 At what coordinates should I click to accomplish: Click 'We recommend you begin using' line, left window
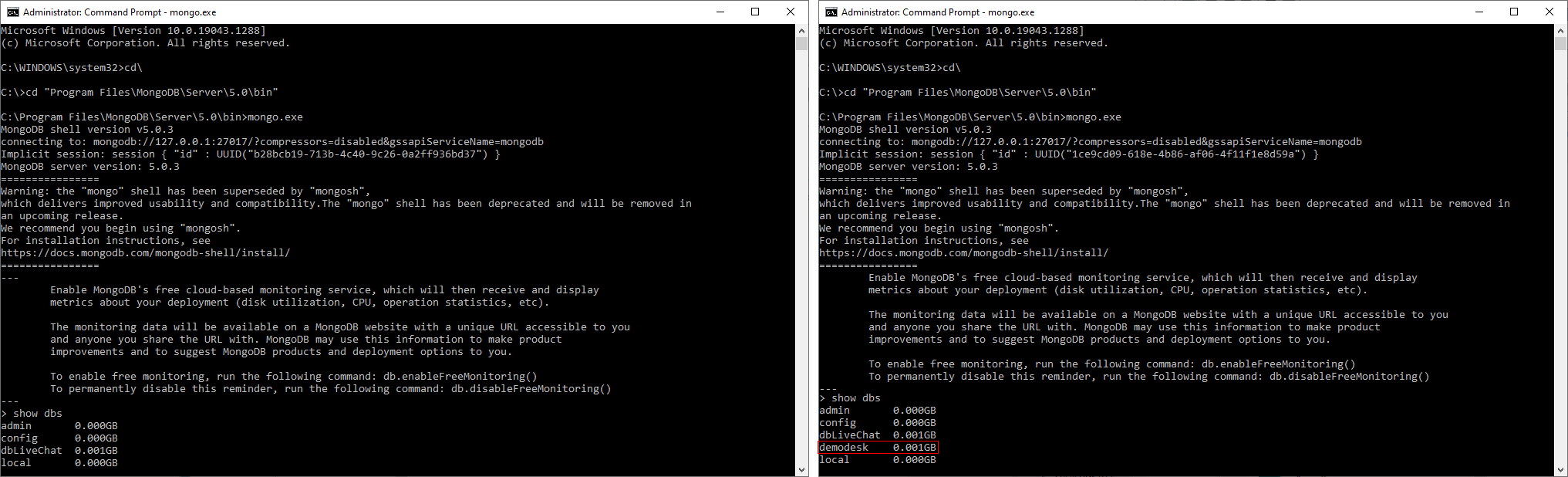coord(121,228)
